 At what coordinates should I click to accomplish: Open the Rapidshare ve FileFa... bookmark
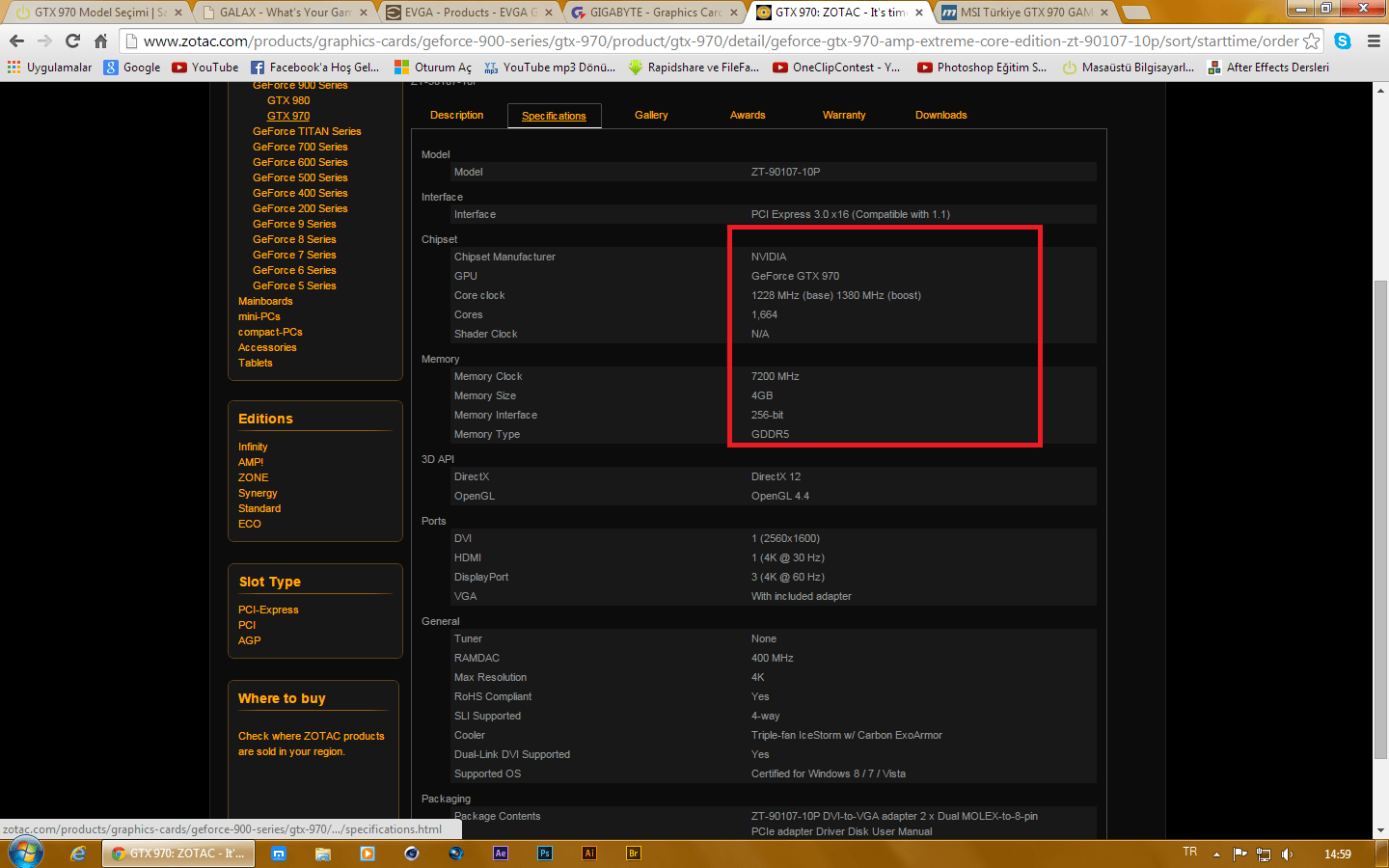[x=694, y=68]
